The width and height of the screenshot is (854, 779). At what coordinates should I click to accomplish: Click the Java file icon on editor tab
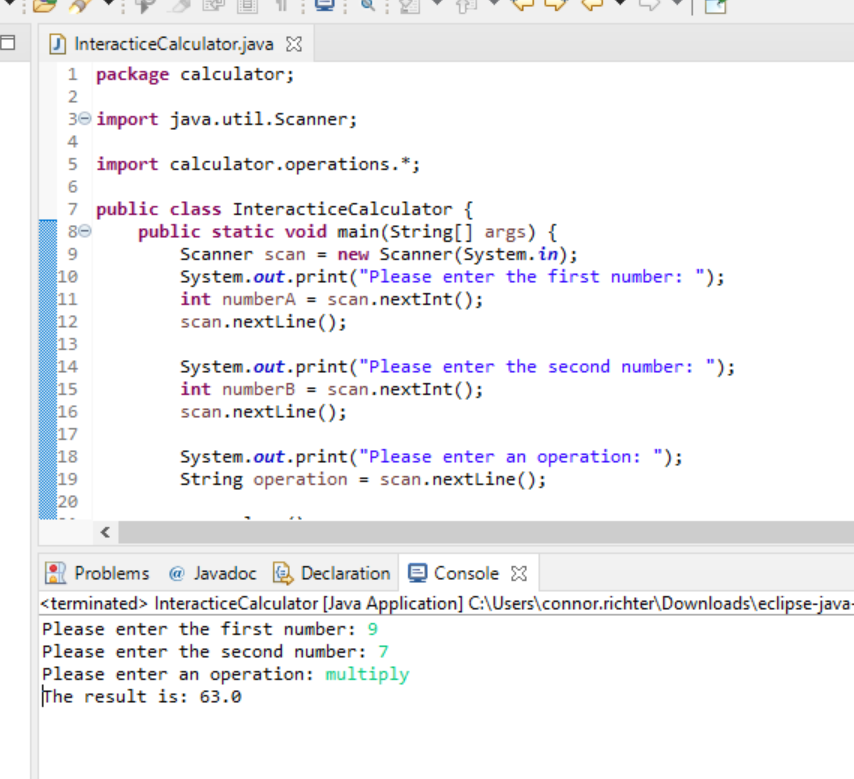click(x=57, y=44)
